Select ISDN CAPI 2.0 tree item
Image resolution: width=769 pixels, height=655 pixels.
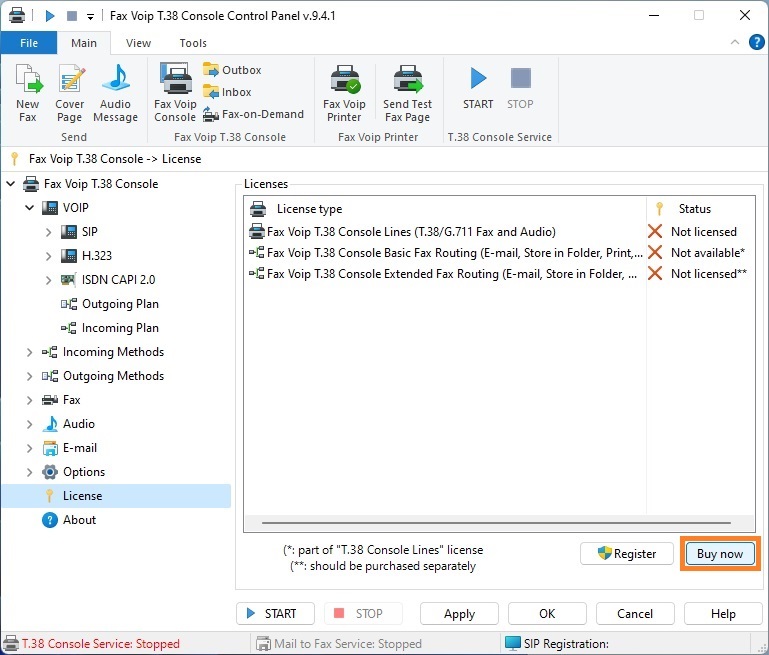(108, 280)
